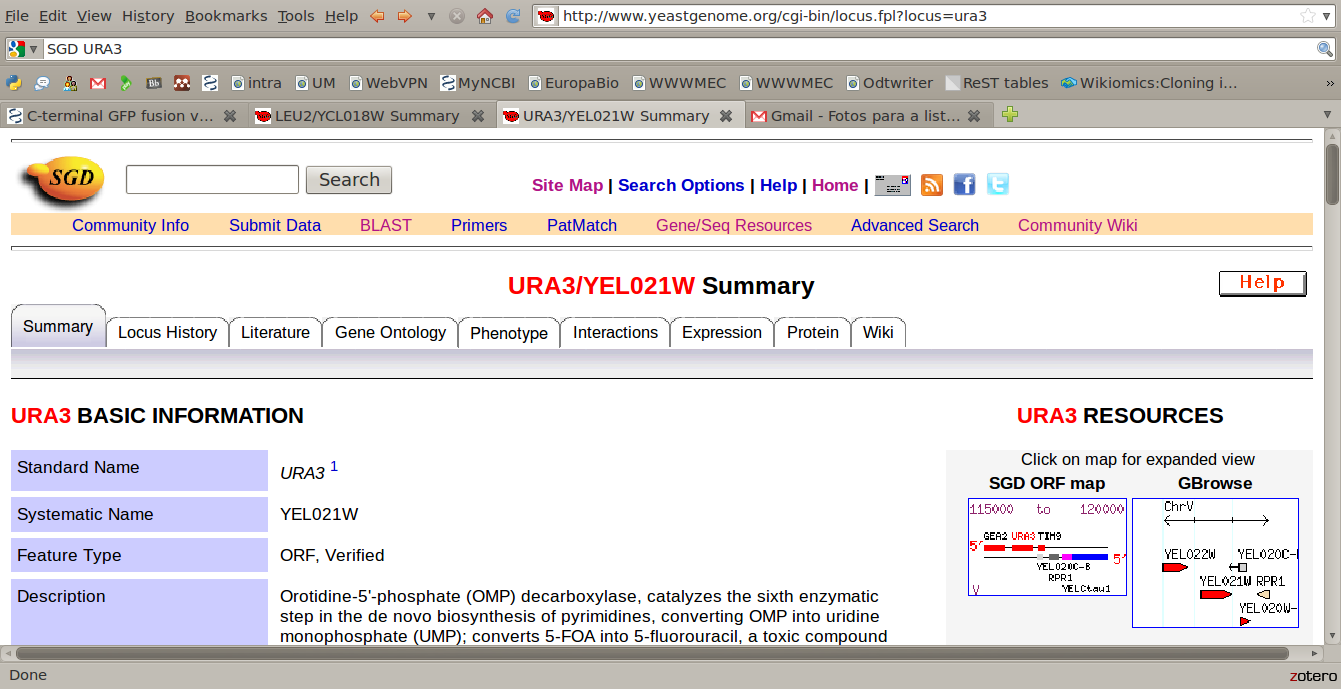Click the Stop loading icon
Screen dimensions: 1341x689
point(457,16)
